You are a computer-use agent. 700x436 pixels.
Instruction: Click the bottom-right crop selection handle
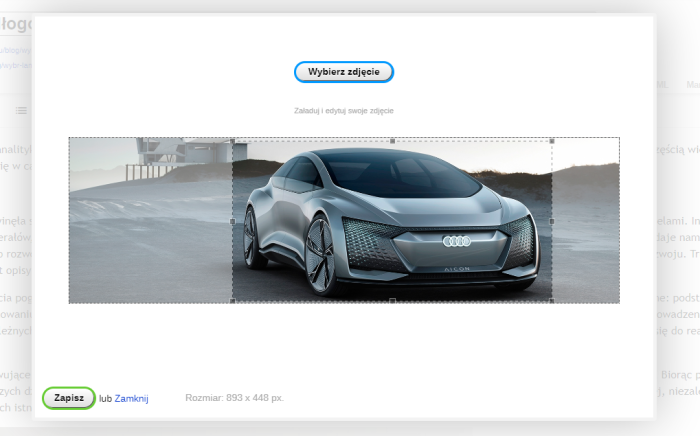552,301
